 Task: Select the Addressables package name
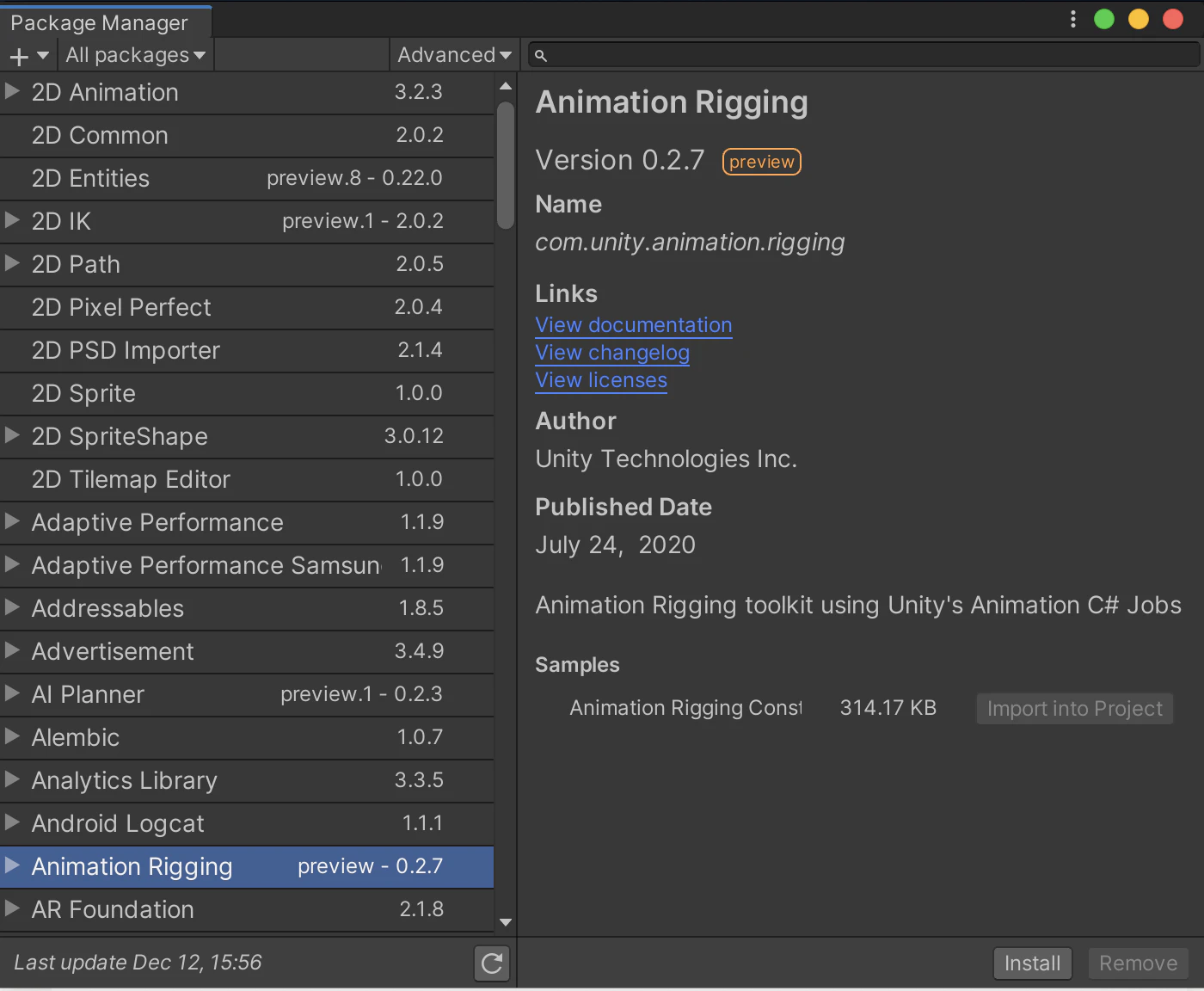point(107,608)
